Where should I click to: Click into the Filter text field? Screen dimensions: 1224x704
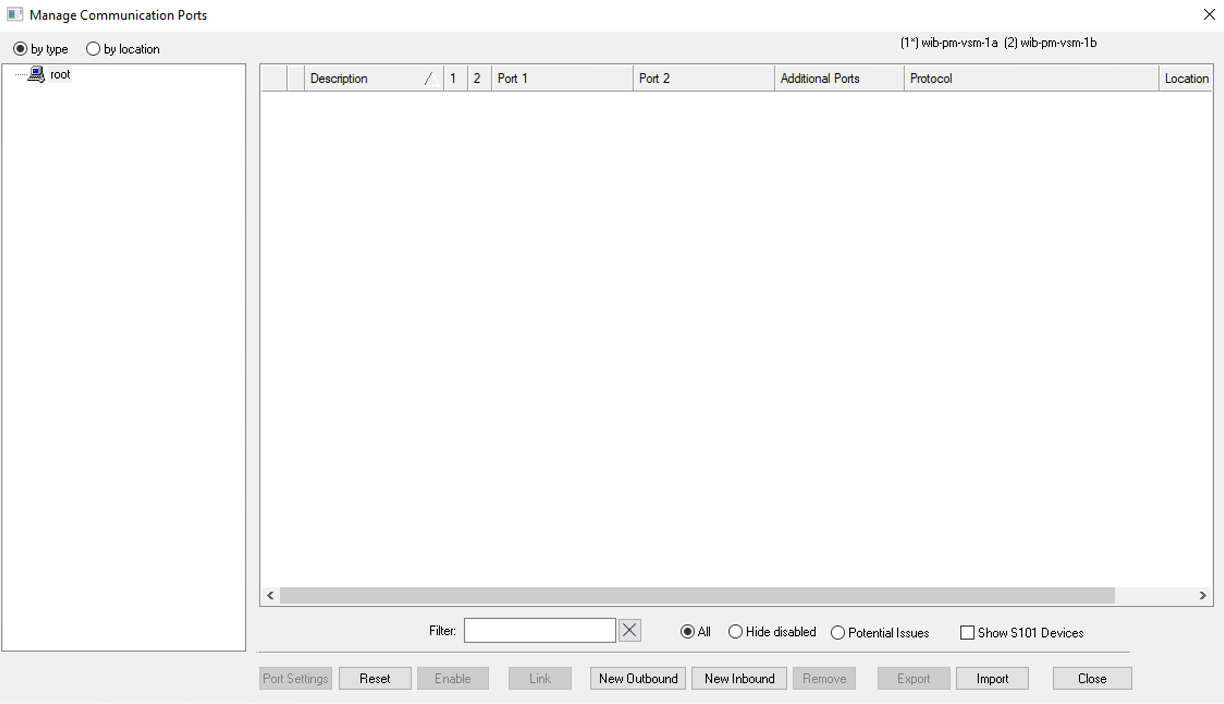(539, 631)
